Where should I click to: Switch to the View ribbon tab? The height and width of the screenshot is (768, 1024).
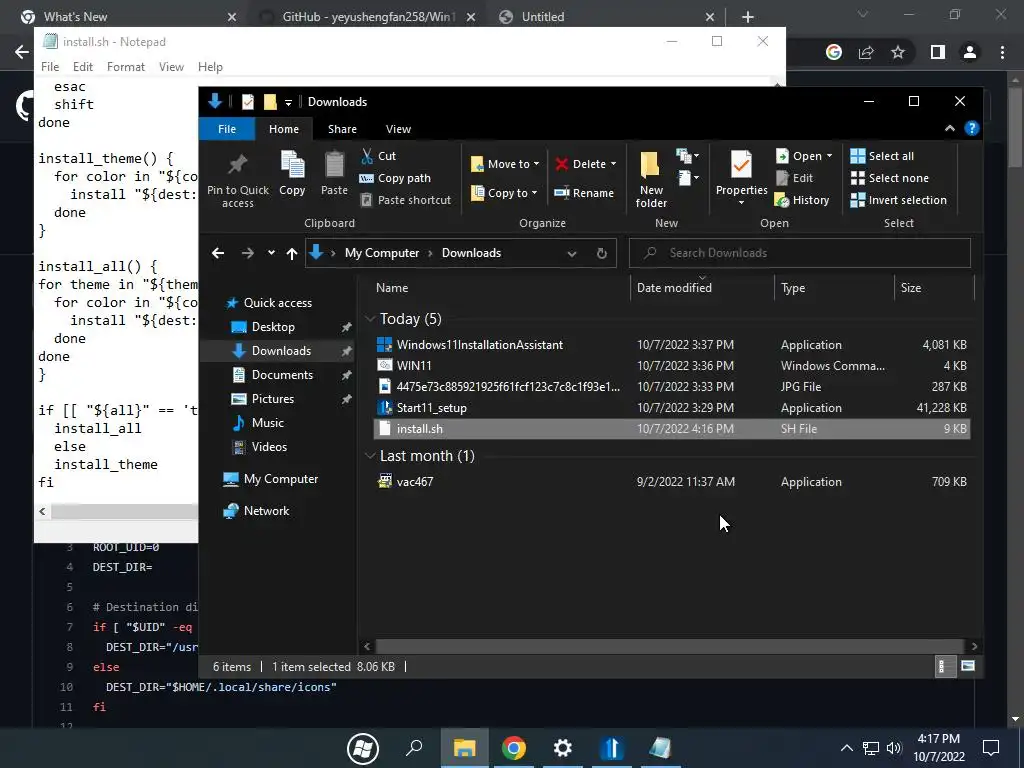click(398, 129)
